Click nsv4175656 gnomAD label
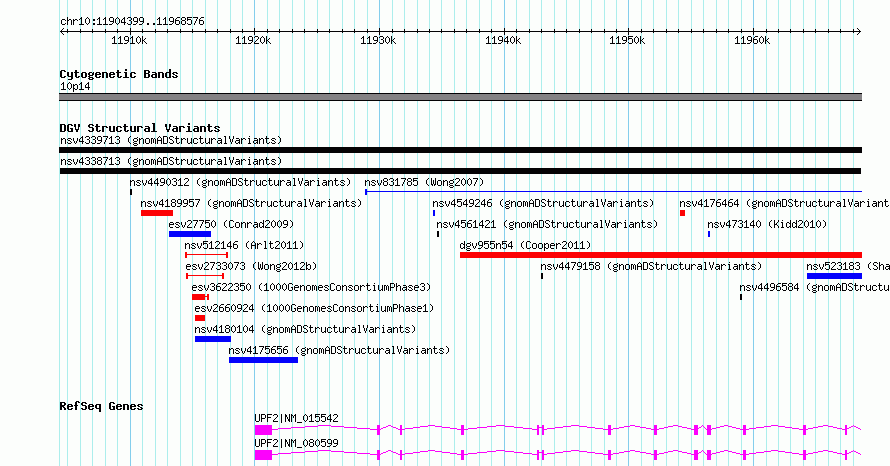Image resolution: width=890 pixels, height=466 pixels. [339, 350]
